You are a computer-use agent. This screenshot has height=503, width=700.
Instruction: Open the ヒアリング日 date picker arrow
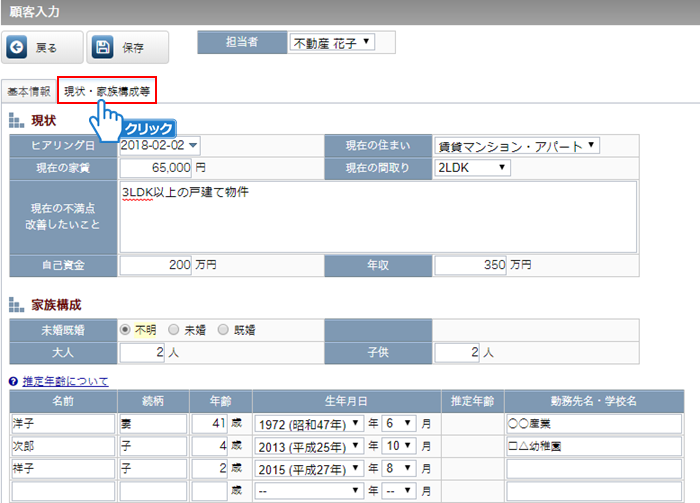tap(193, 146)
